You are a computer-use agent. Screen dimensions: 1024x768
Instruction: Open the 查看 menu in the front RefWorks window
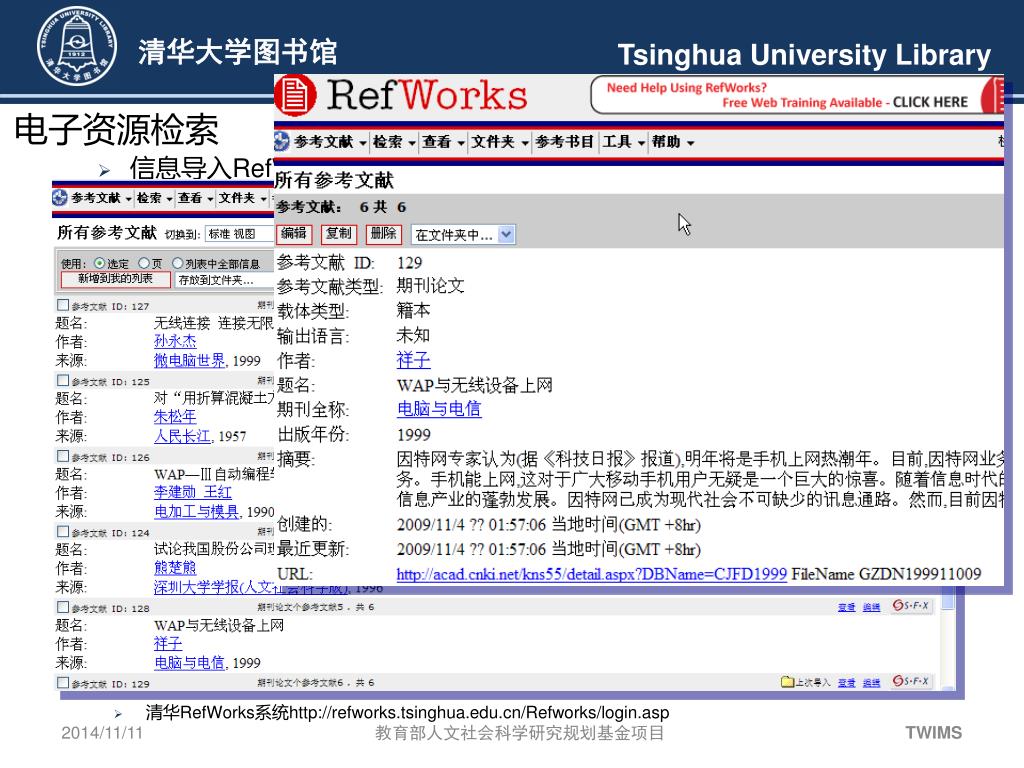tap(443, 142)
